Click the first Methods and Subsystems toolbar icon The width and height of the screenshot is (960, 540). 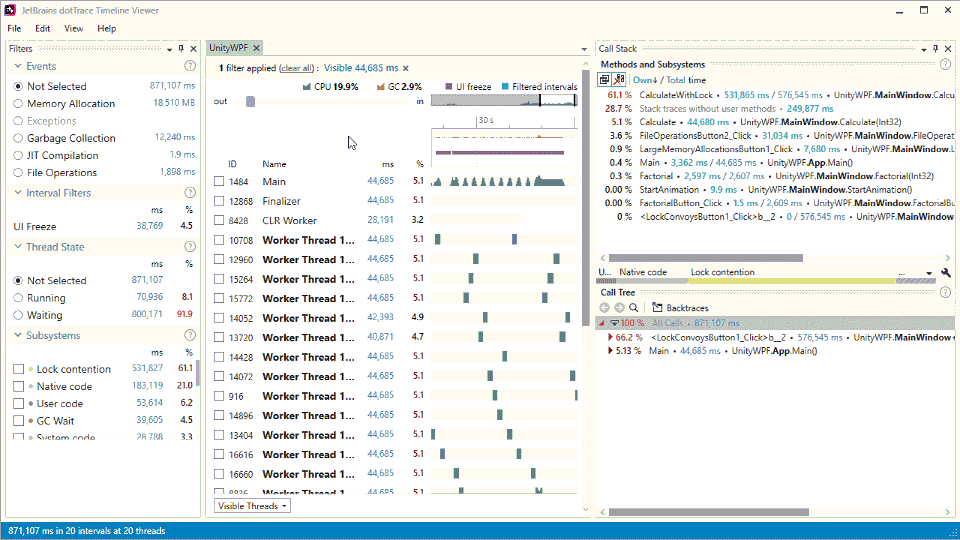605,79
